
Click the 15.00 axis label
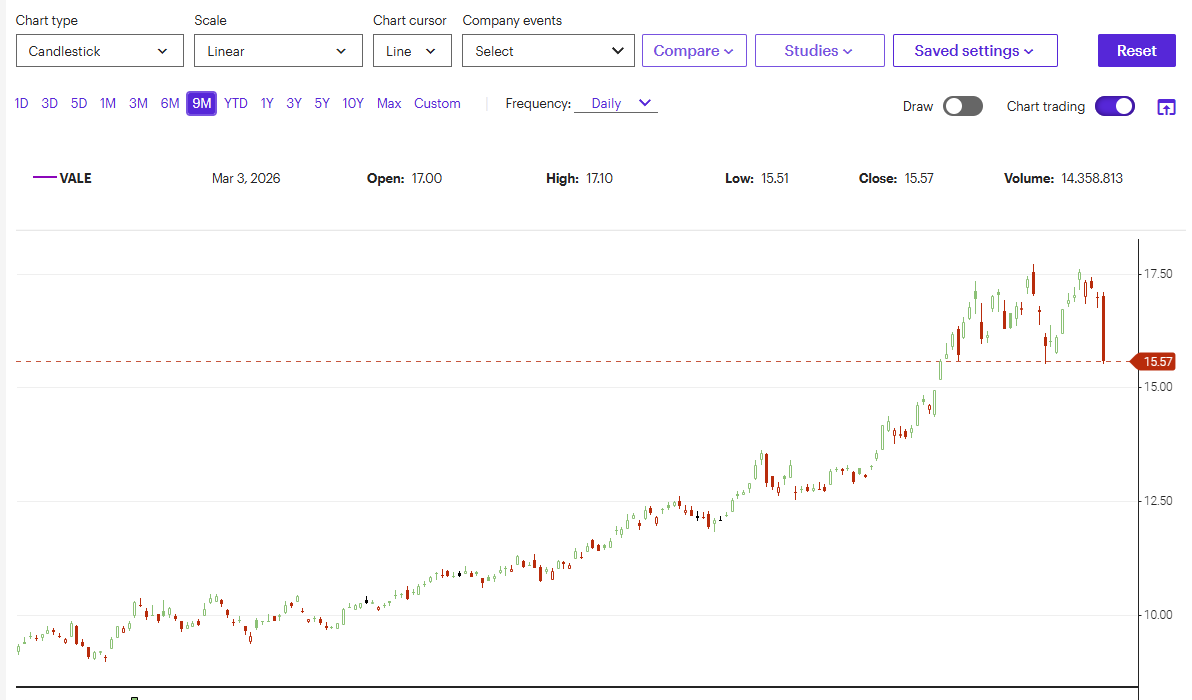(x=1159, y=387)
